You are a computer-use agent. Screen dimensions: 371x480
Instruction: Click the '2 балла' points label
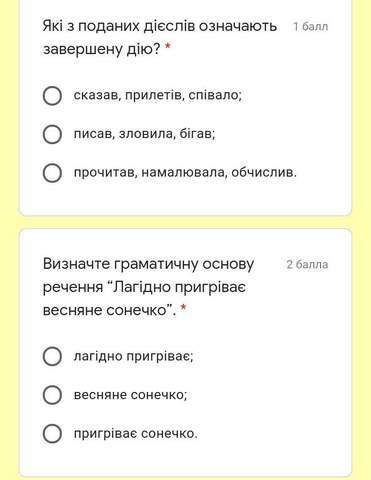(307, 264)
